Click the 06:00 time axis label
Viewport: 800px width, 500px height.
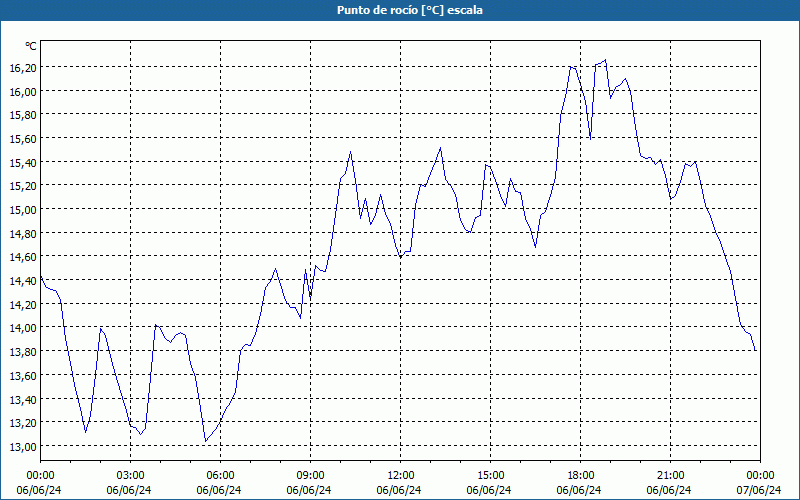[220, 476]
